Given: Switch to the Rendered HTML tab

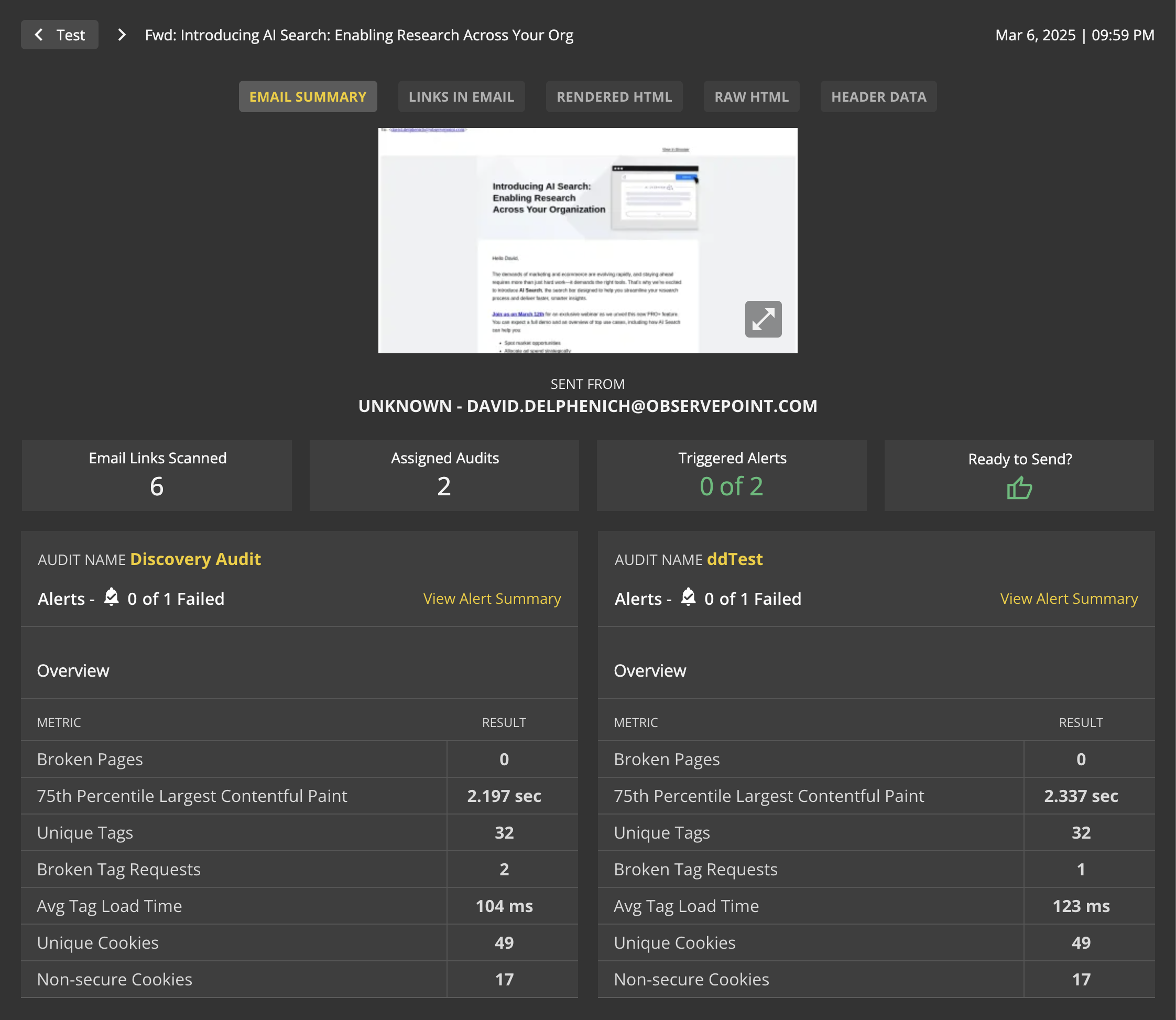Looking at the screenshot, I should click(x=614, y=97).
